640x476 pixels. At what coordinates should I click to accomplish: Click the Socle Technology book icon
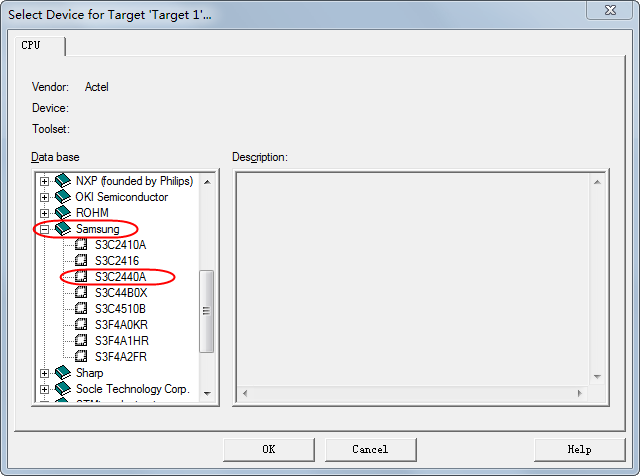(63, 388)
